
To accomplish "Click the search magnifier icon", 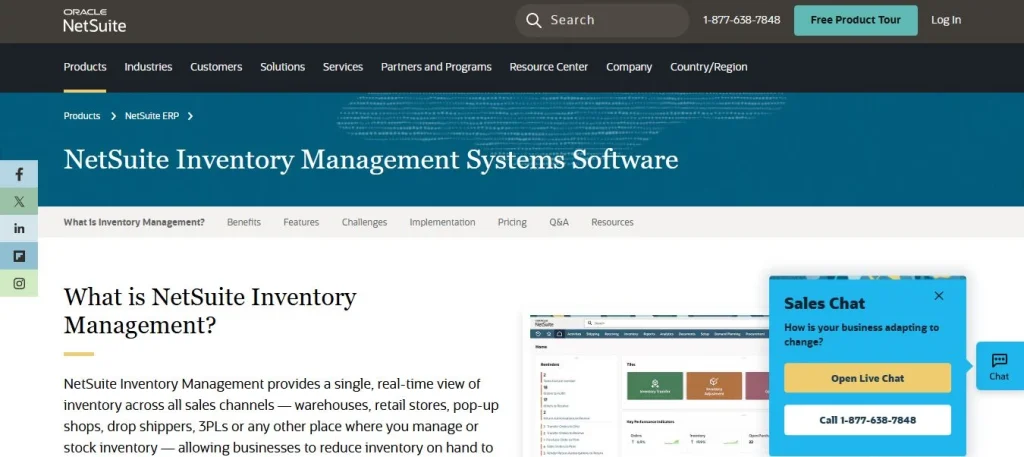I will pos(534,20).
